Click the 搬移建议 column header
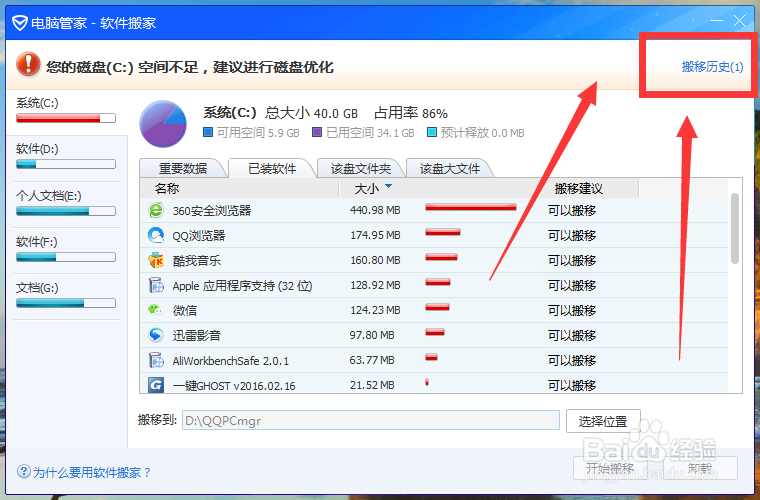Viewport: 760px width, 500px height. click(x=579, y=188)
